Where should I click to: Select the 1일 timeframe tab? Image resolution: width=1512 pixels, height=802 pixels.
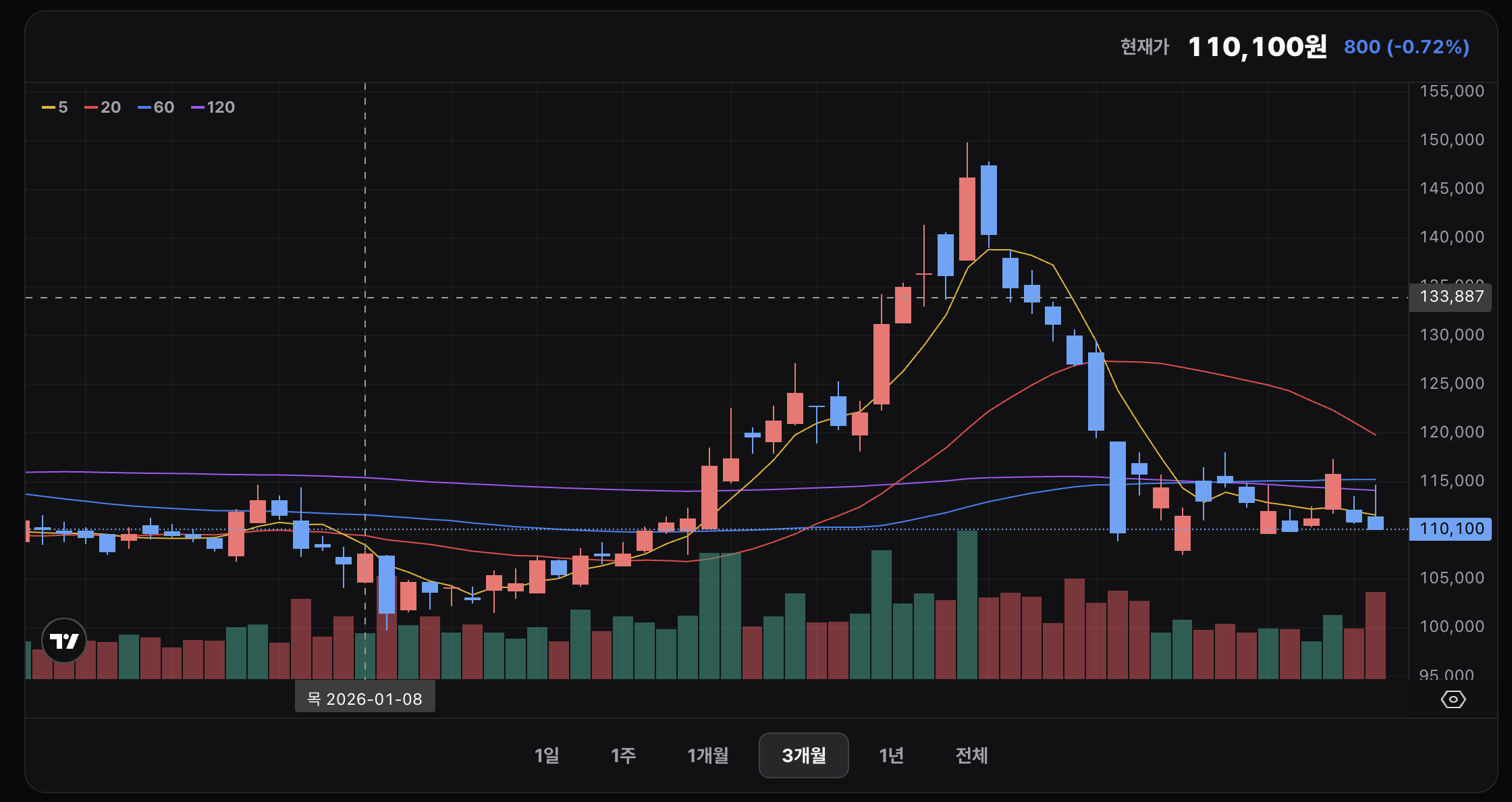[x=547, y=755]
